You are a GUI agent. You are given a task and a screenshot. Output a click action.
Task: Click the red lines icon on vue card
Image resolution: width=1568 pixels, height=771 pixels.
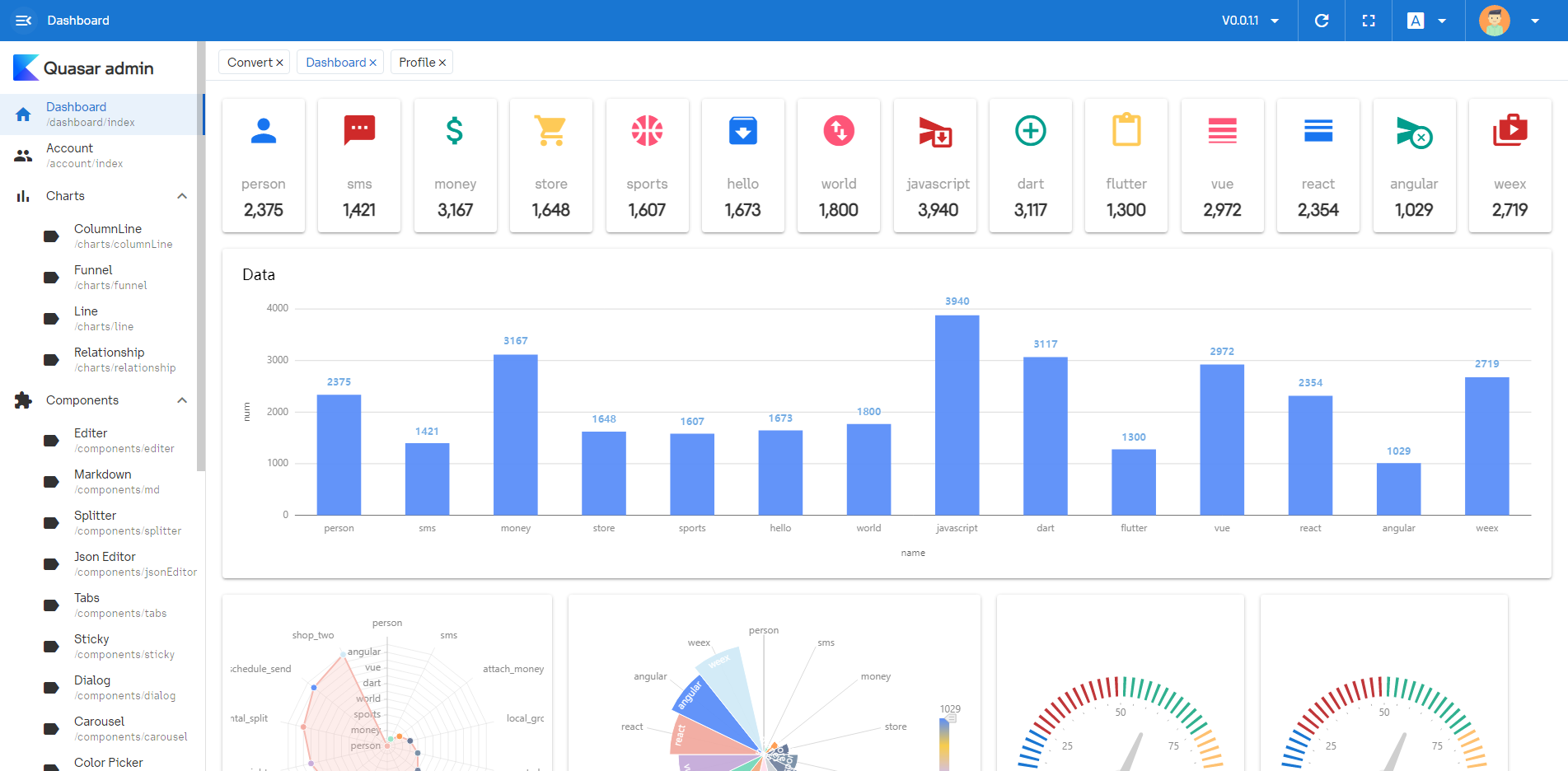click(1222, 130)
